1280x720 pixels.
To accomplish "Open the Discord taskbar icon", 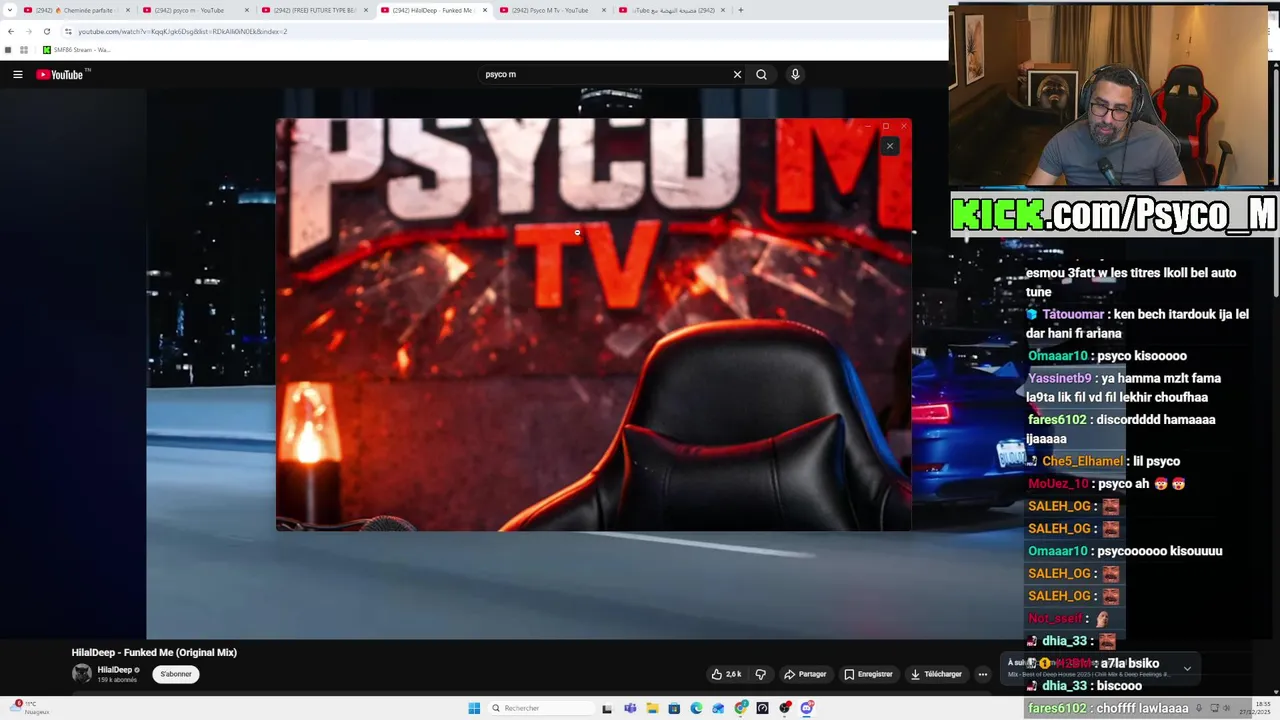I will (x=807, y=708).
